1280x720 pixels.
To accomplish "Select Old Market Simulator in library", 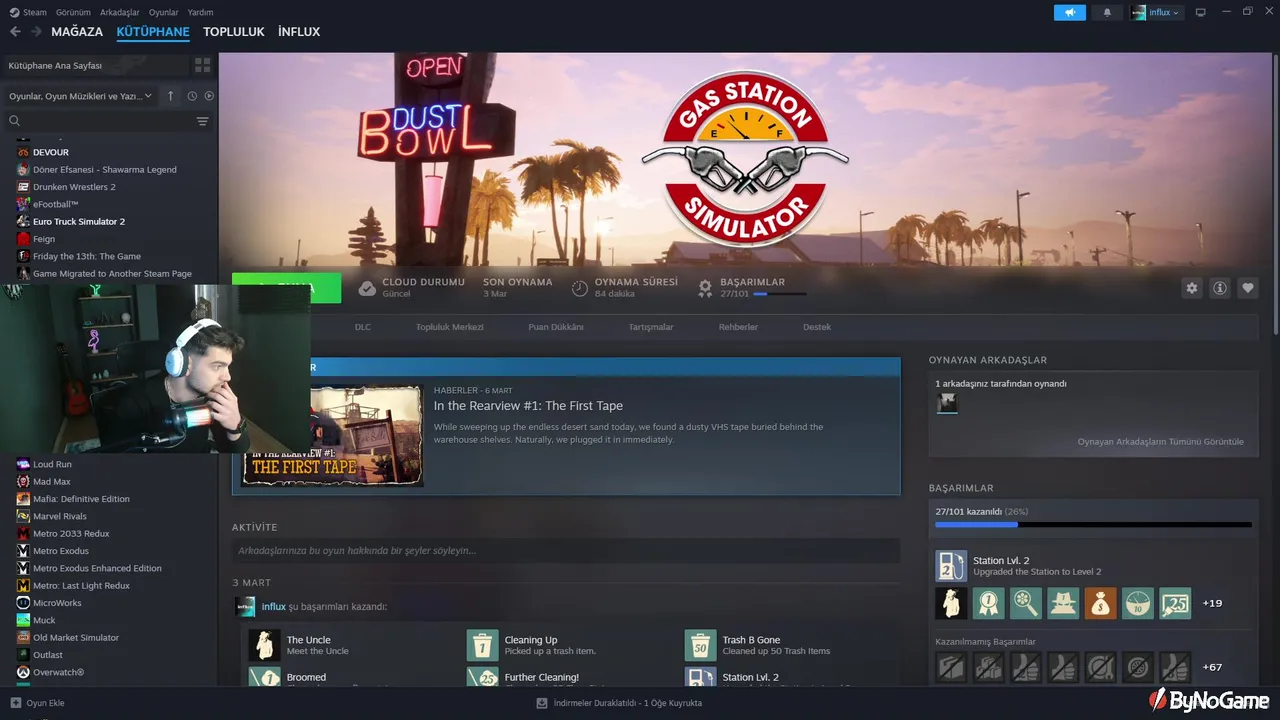I will pyautogui.click(x=76, y=637).
